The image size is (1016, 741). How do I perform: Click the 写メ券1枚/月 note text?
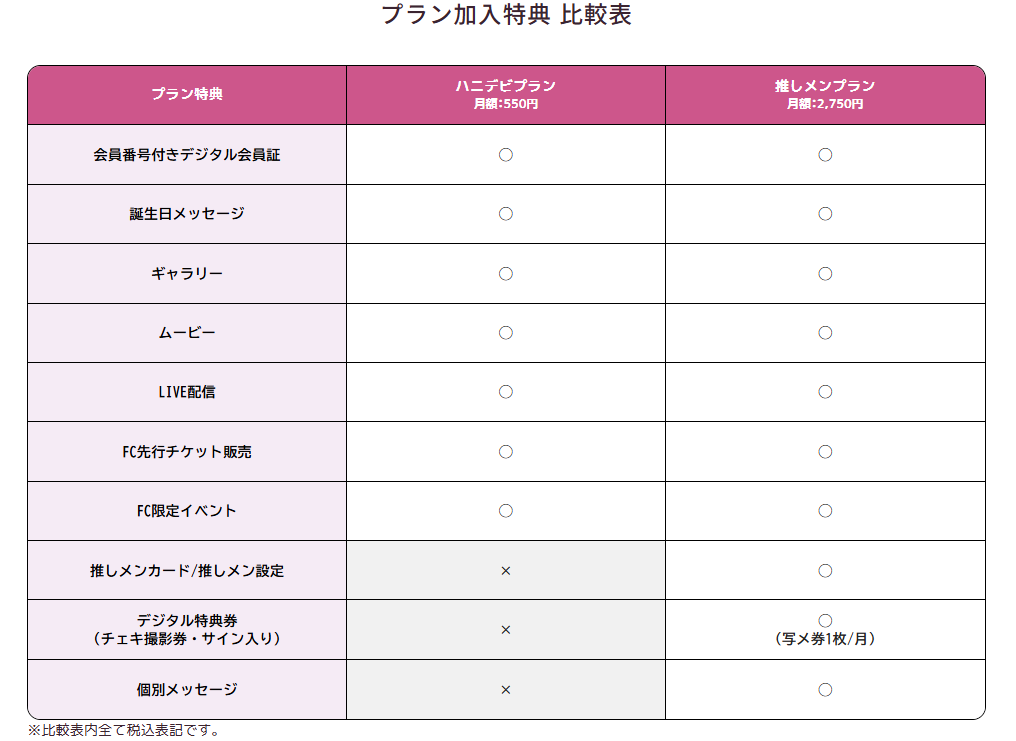pyautogui.click(x=825, y=639)
